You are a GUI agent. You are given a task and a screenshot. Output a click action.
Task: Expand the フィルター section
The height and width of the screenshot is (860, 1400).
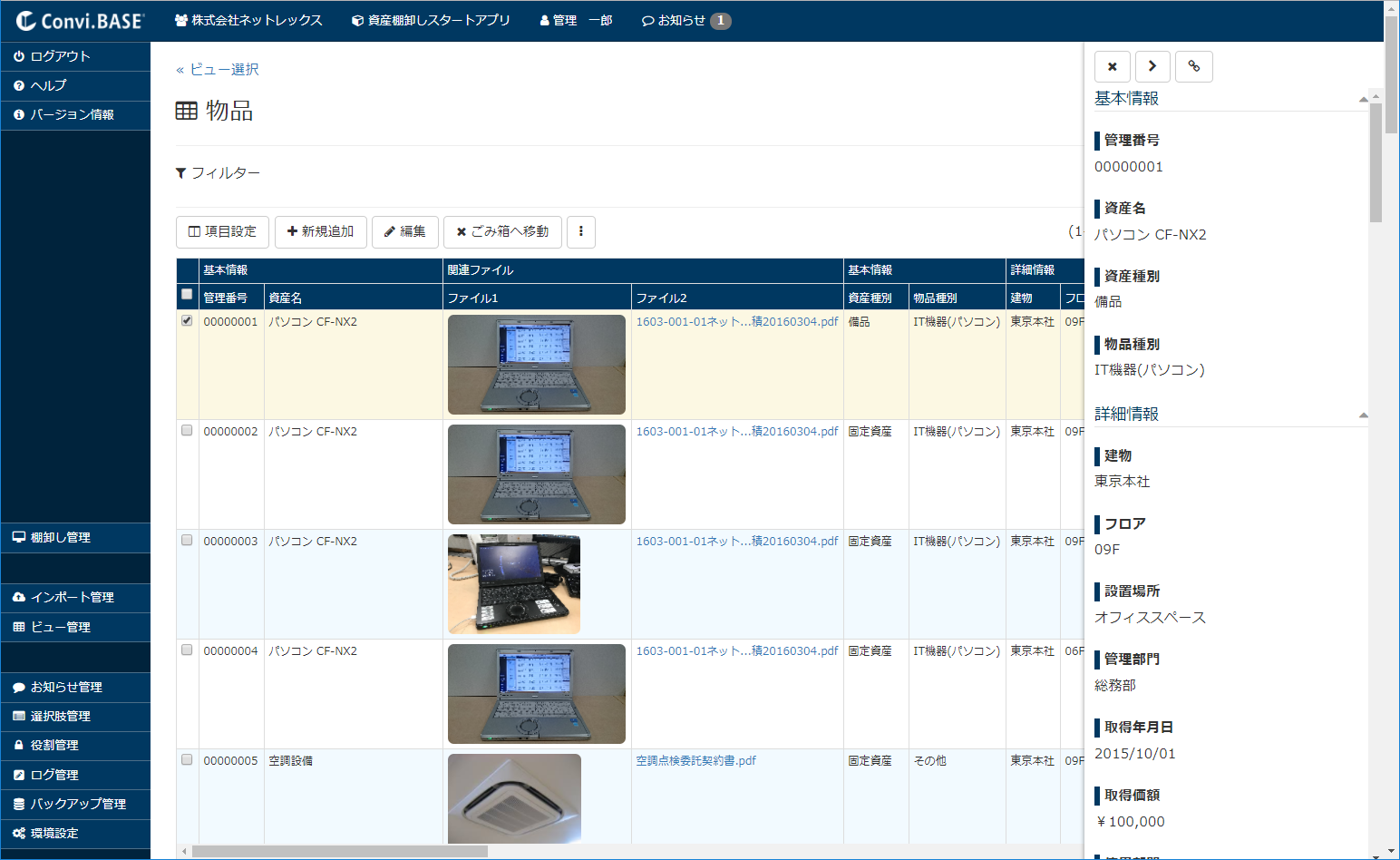click(219, 173)
